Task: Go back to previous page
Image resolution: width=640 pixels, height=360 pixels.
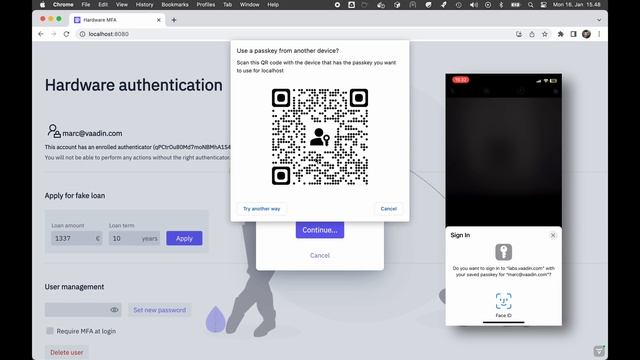Action: click(41, 34)
